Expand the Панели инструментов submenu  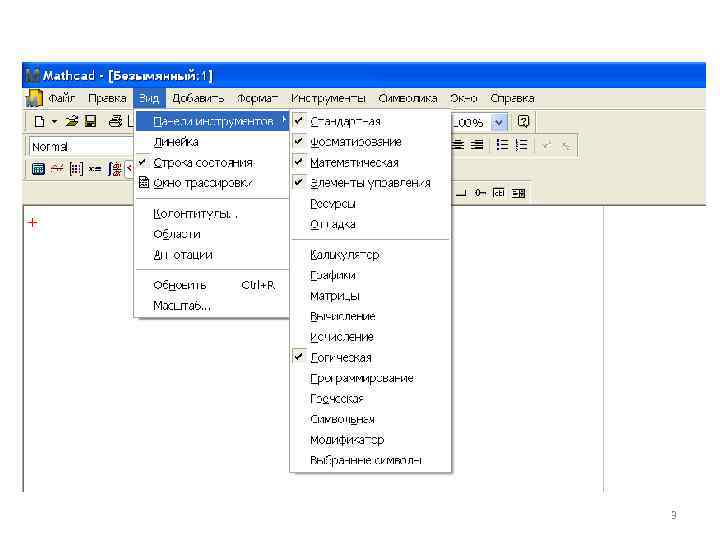pyautogui.click(x=212, y=121)
